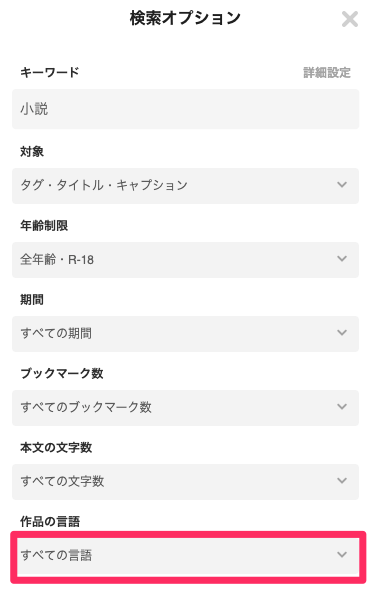Click the chevron arrow in the 作品の言語 dropdown
Viewport: 371px width, 589px height.
tap(342, 554)
